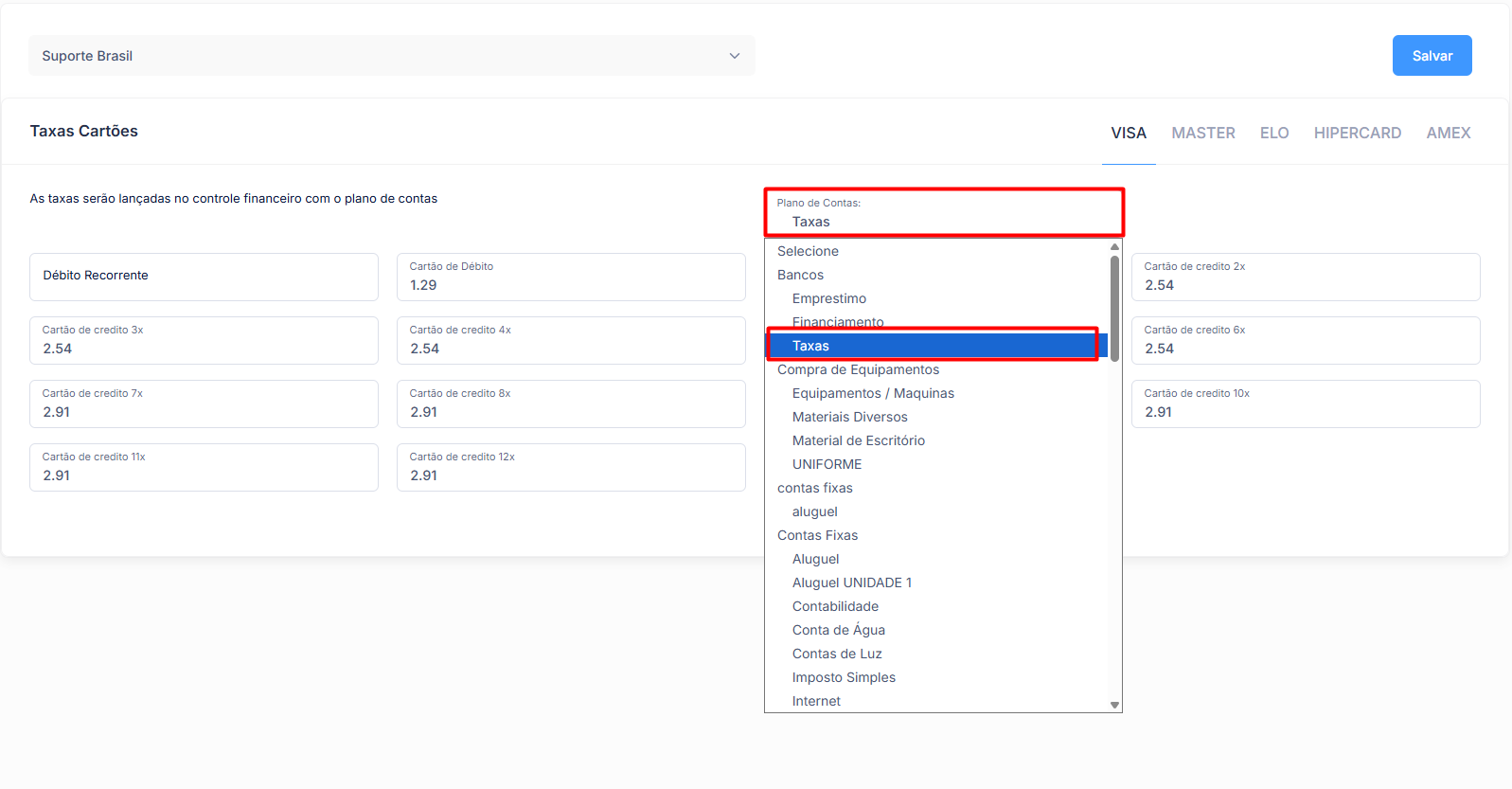
Task: Click the Suporte Brasil chevron arrow
Action: click(734, 56)
